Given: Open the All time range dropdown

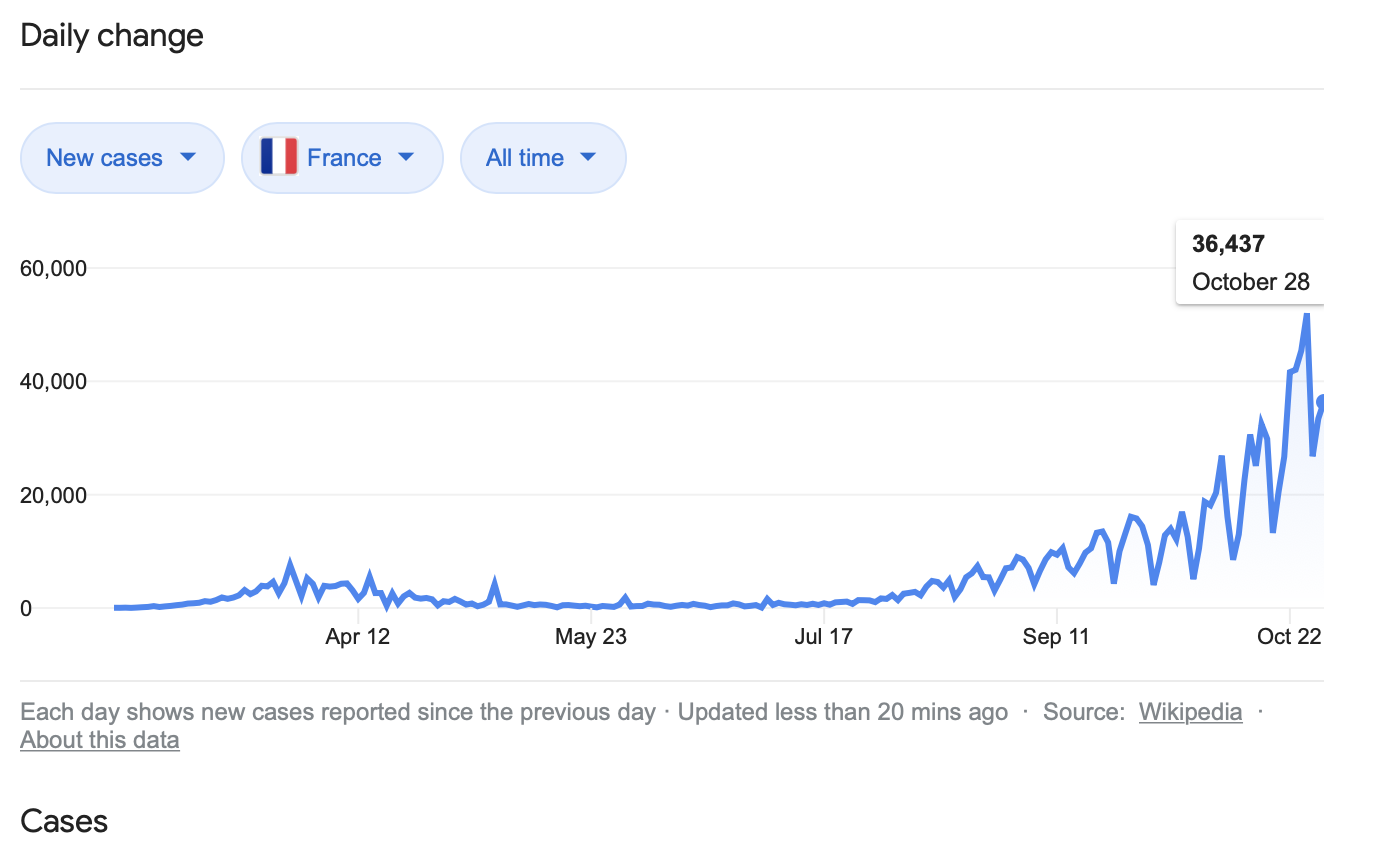Looking at the screenshot, I should pyautogui.click(x=542, y=158).
